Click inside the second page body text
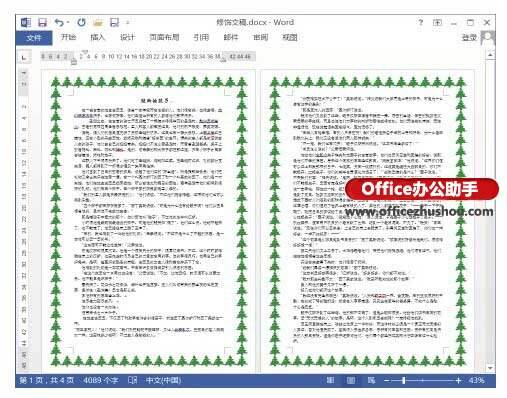507x398 pixels. (x=367, y=220)
